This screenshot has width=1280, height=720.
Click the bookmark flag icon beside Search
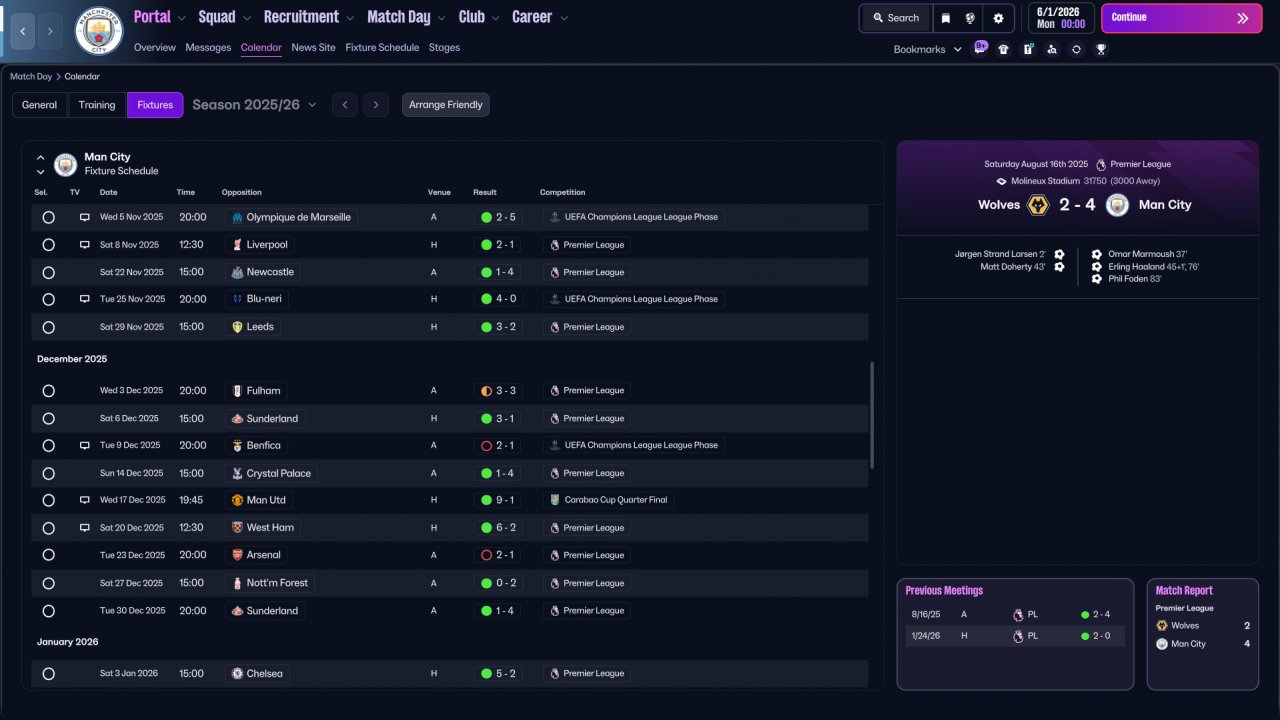click(x=945, y=18)
